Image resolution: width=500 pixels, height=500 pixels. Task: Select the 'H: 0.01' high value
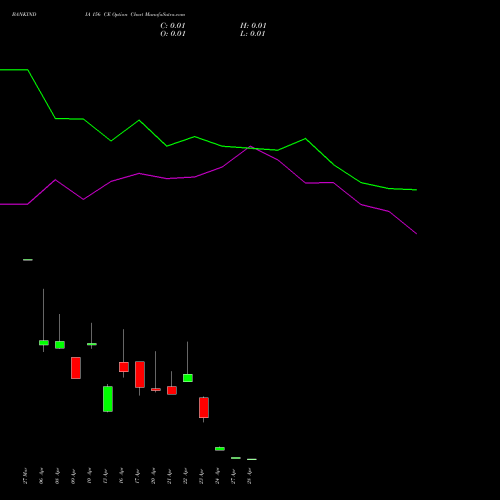[253, 26]
